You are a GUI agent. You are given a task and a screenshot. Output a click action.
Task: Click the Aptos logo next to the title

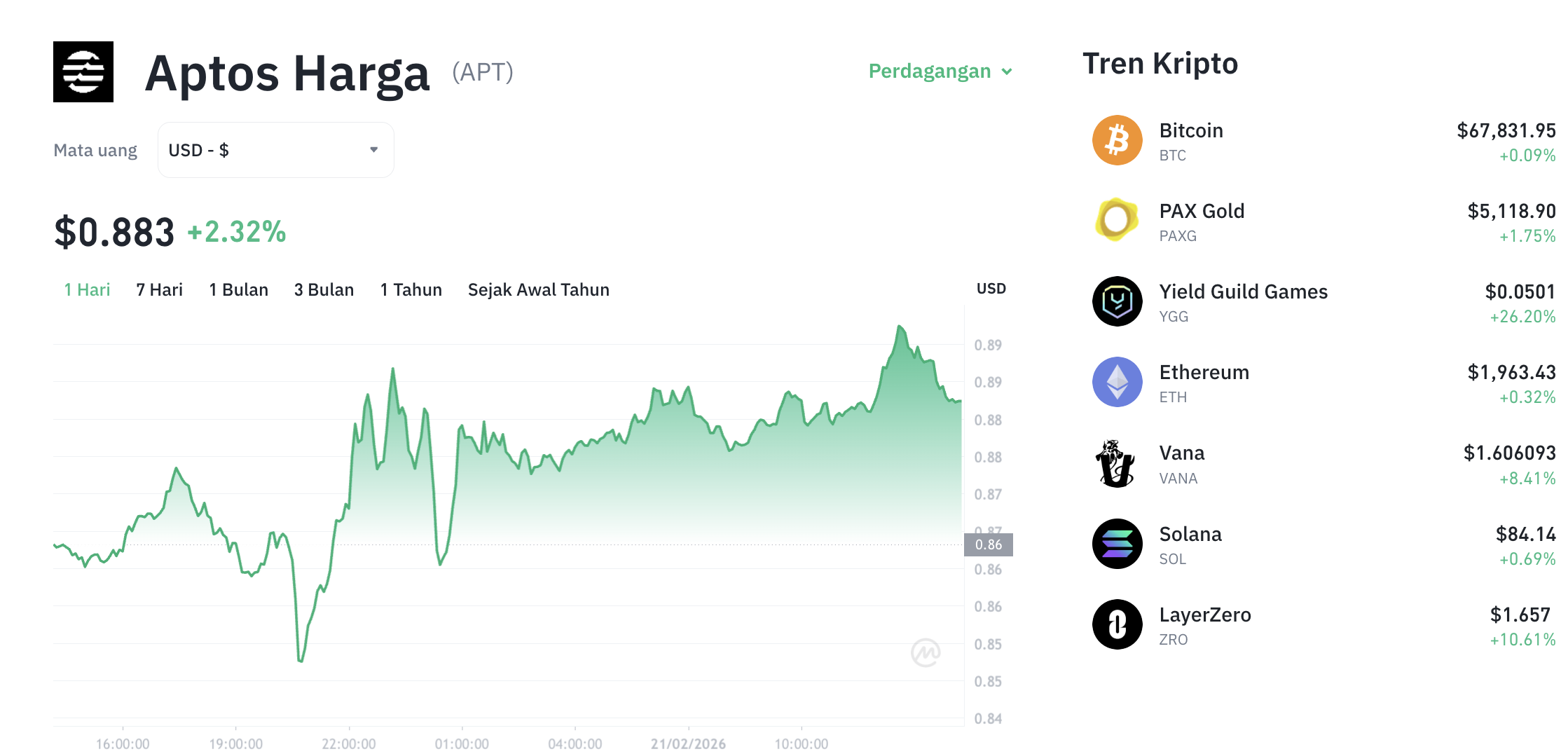tap(83, 72)
